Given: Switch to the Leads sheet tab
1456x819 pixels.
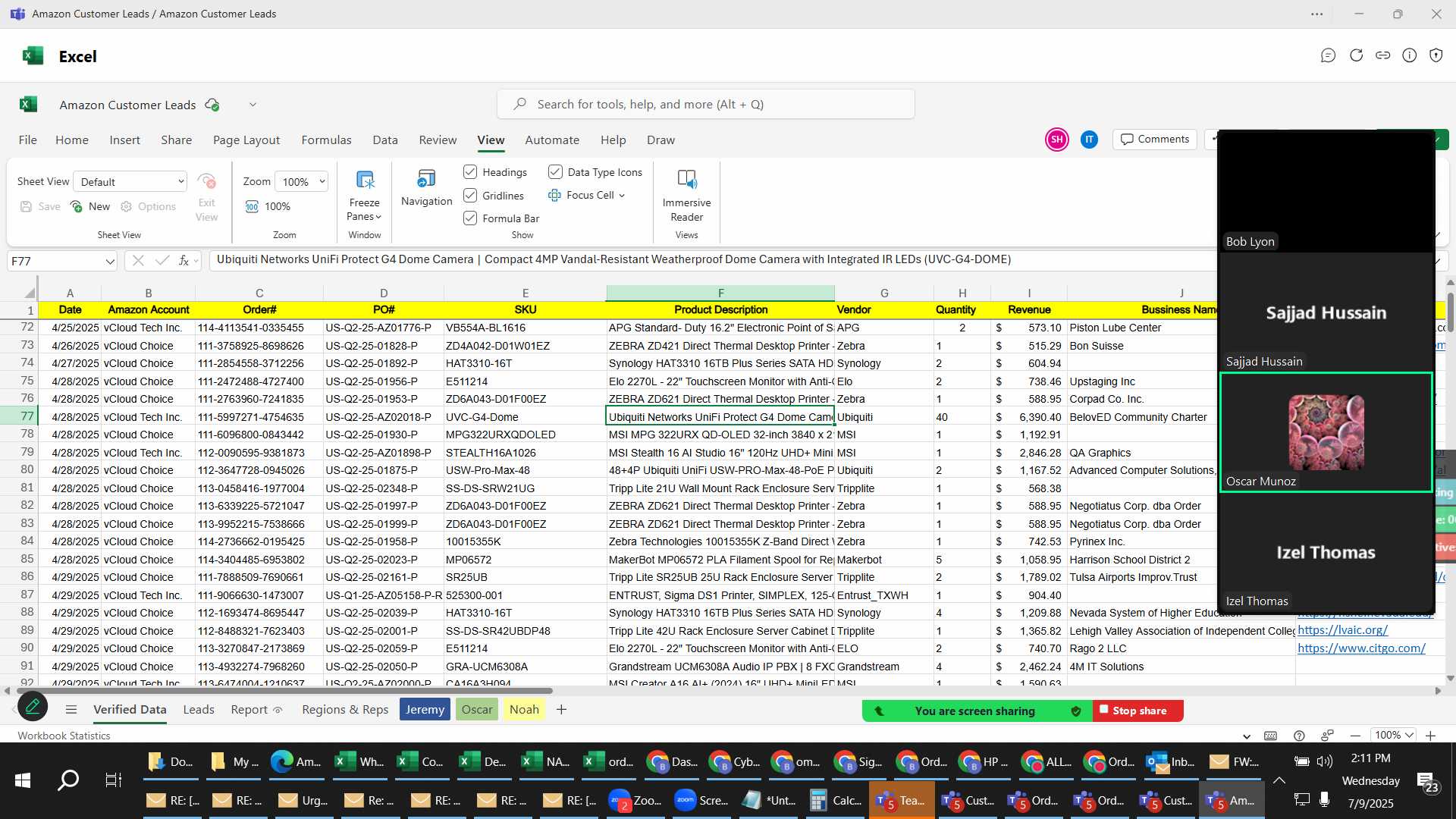Looking at the screenshot, I should [x=199, y=710].
